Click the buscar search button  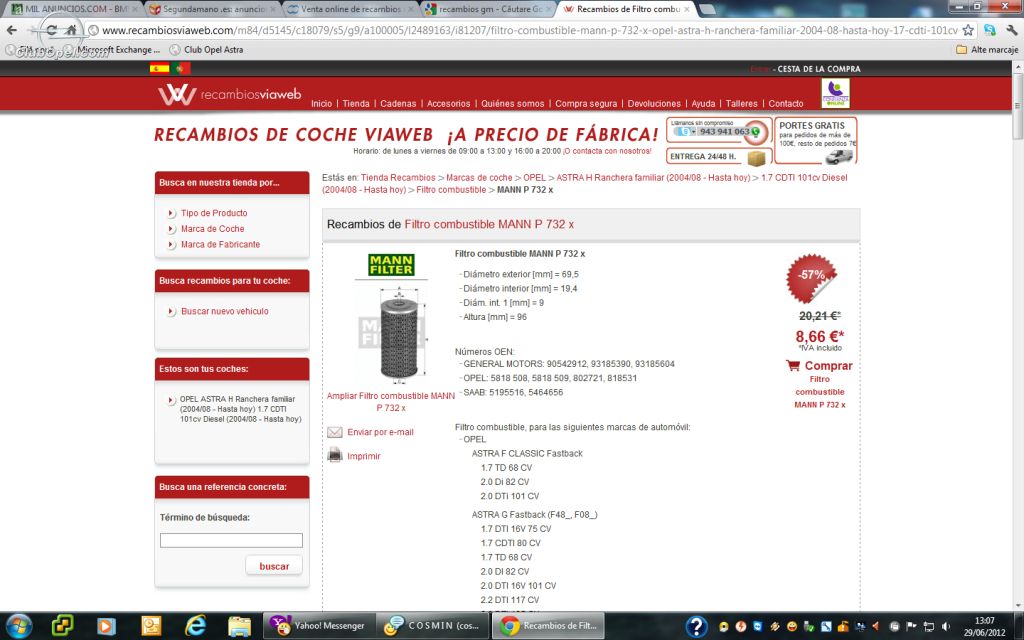(x=274, y=566)
